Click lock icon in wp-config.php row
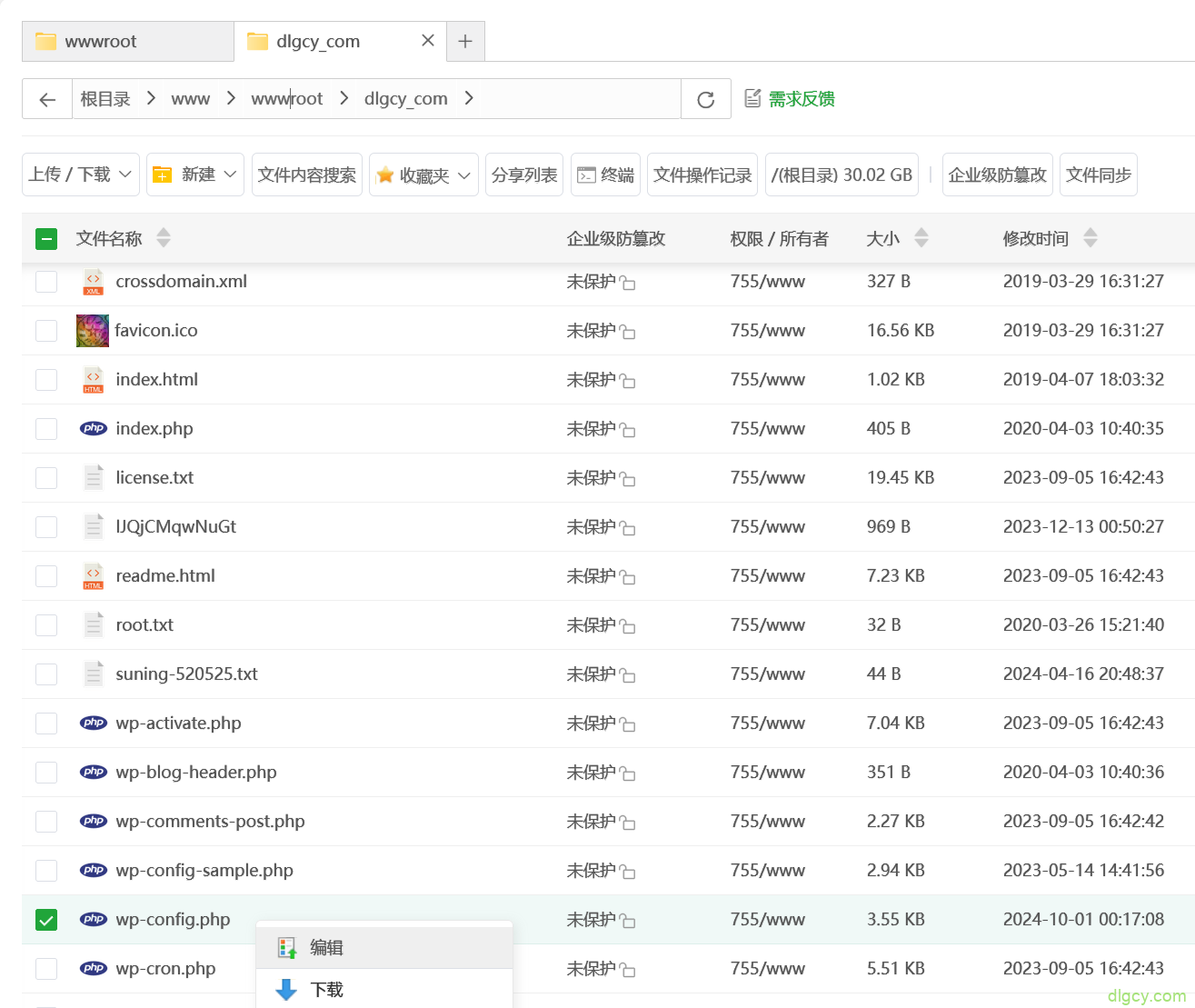 [x=627, y=921]
